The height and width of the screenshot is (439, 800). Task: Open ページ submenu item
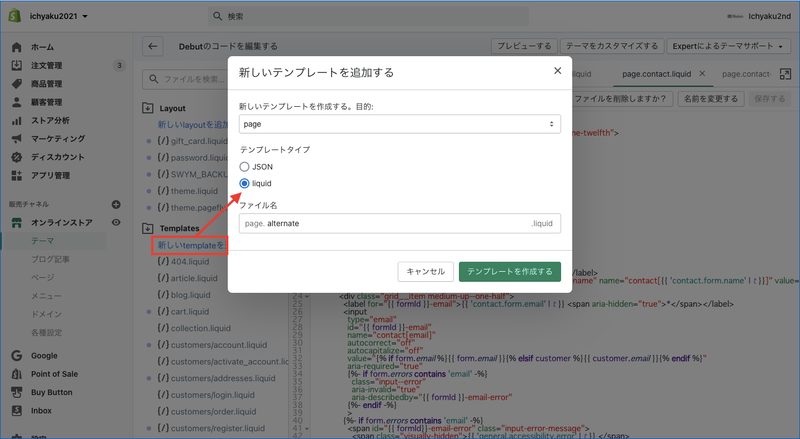click(x=42, y=278)
